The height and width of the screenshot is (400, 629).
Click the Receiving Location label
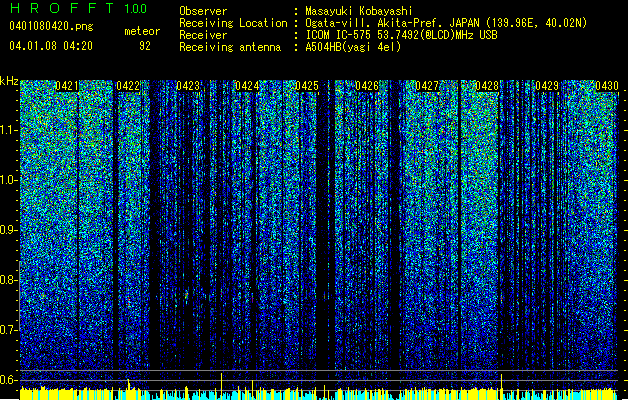(x=233, y=23)
